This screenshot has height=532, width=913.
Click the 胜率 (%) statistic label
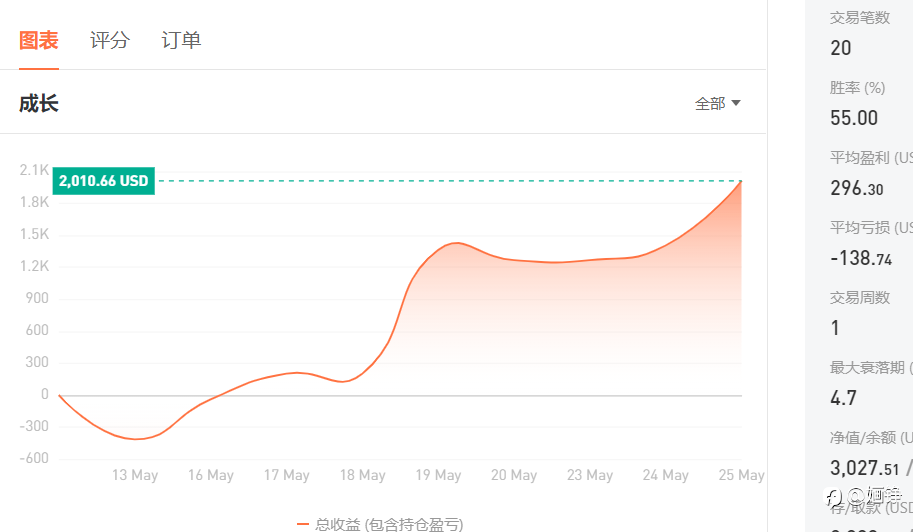click(x=857, y=88)
